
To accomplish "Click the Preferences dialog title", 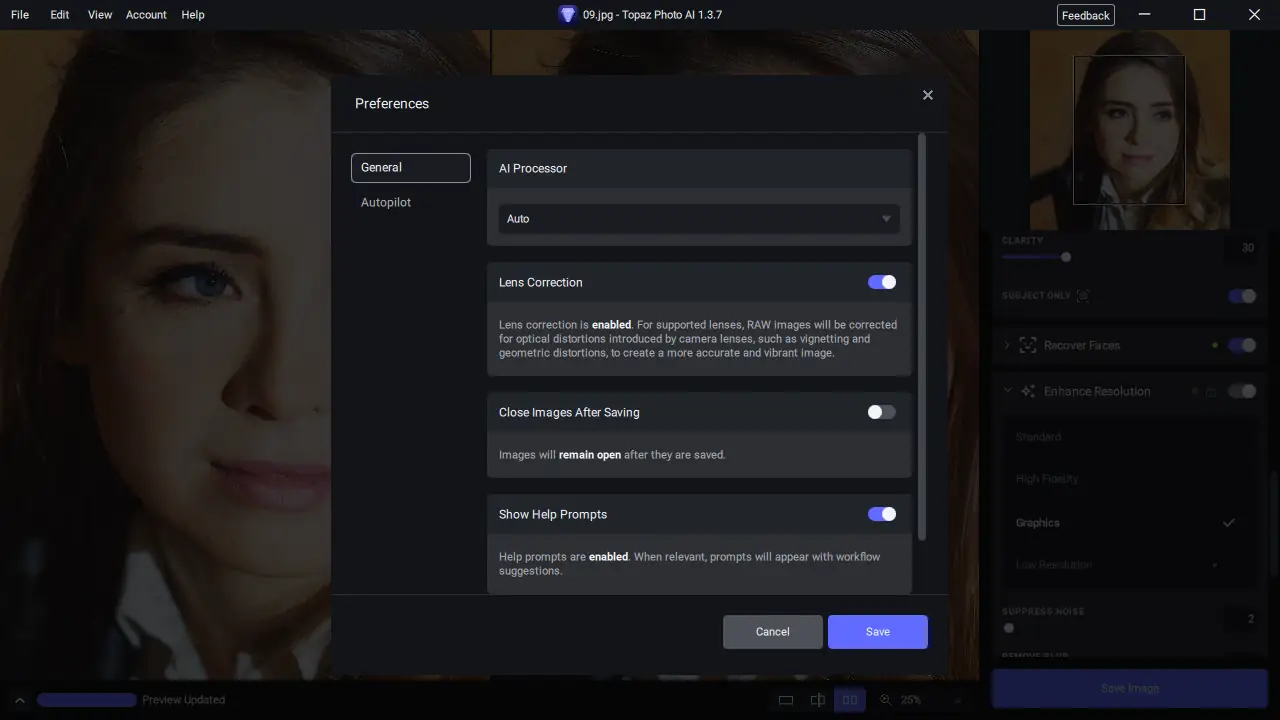I will (x=392, y=104).
